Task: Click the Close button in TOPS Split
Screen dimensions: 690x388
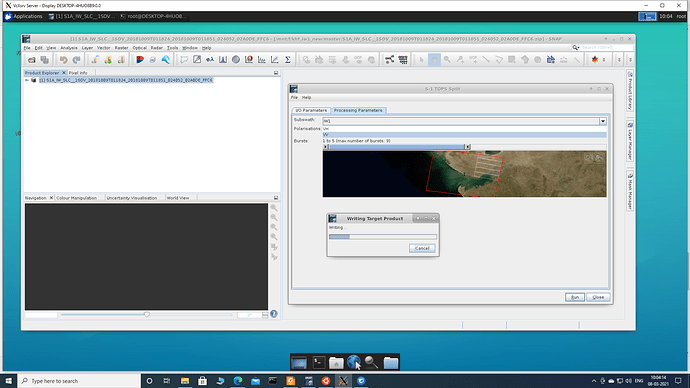Action: coord(598,297)
